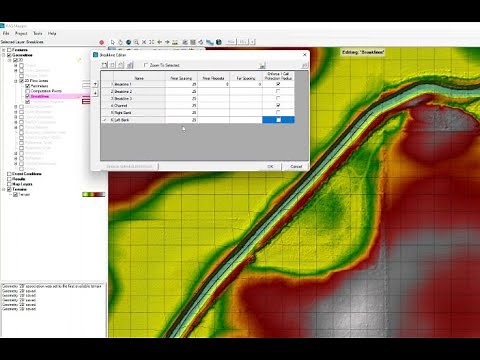Screen dimensions: 480x360
Task: Toggle the Computation Points layer checkbox
Action: pos(28,91)
